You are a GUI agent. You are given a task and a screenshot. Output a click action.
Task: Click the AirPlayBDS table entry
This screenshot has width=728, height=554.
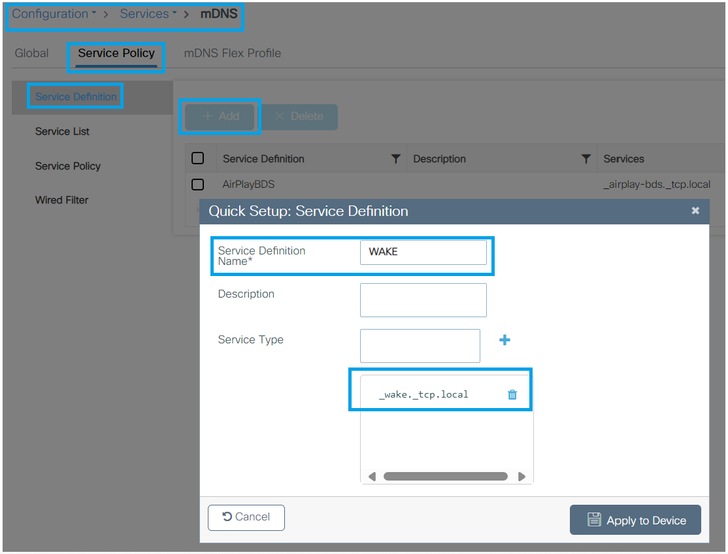248,184
